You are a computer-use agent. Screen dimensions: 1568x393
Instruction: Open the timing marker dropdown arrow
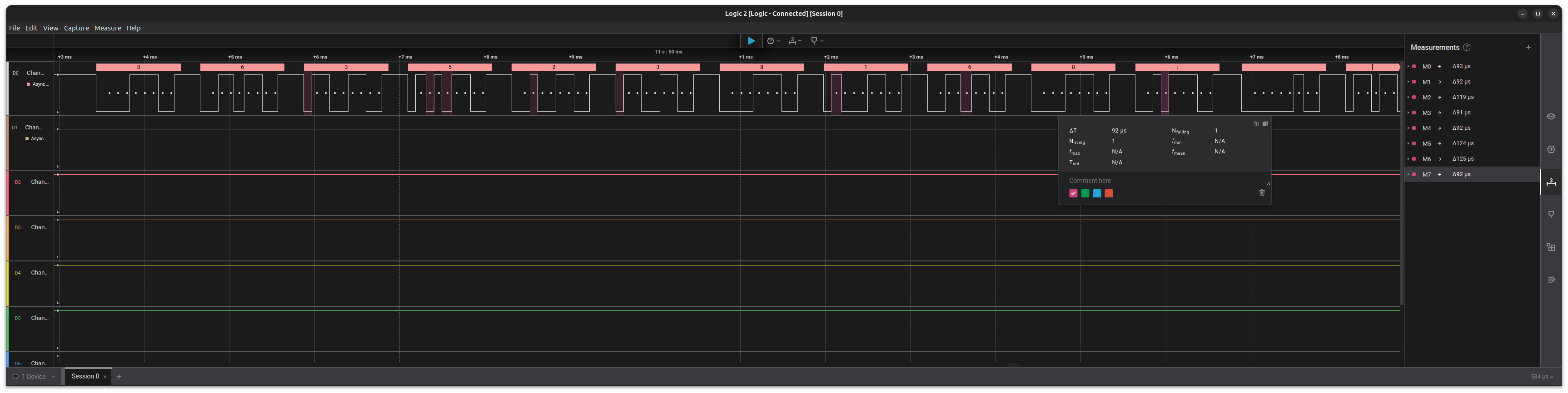click(x=822, y=41)
